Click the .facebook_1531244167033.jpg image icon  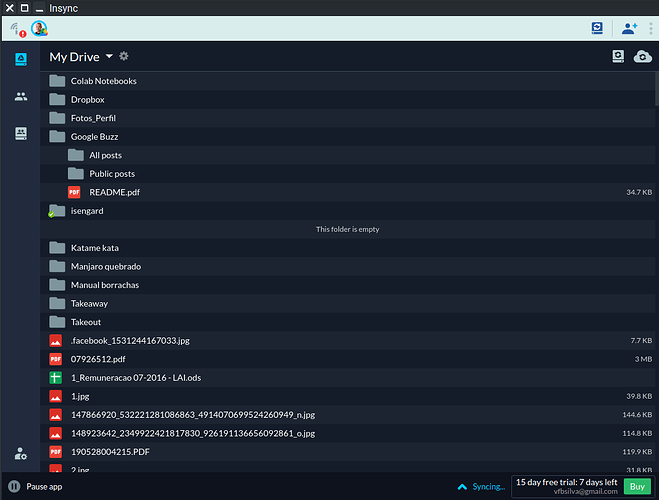(x=55, y=340)
